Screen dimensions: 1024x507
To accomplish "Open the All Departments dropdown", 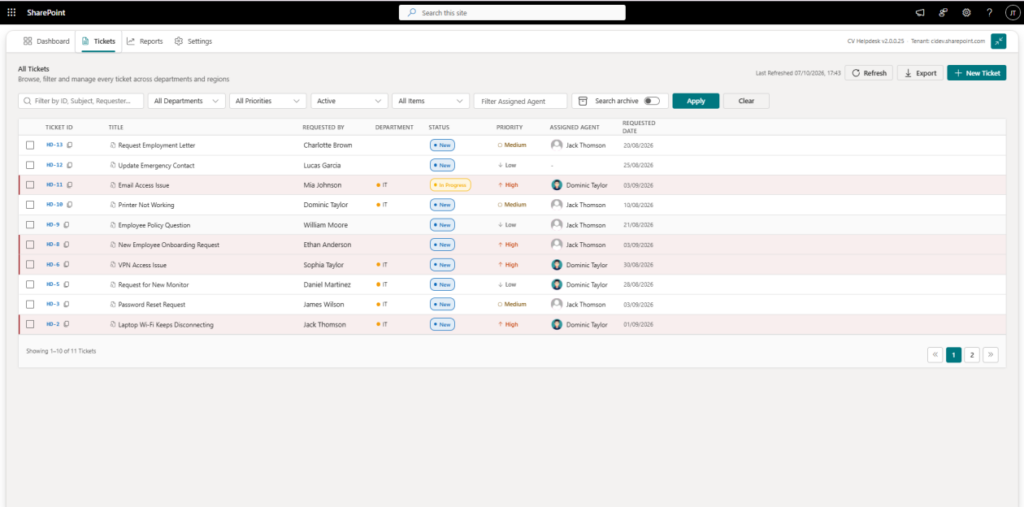I will 187,101.
